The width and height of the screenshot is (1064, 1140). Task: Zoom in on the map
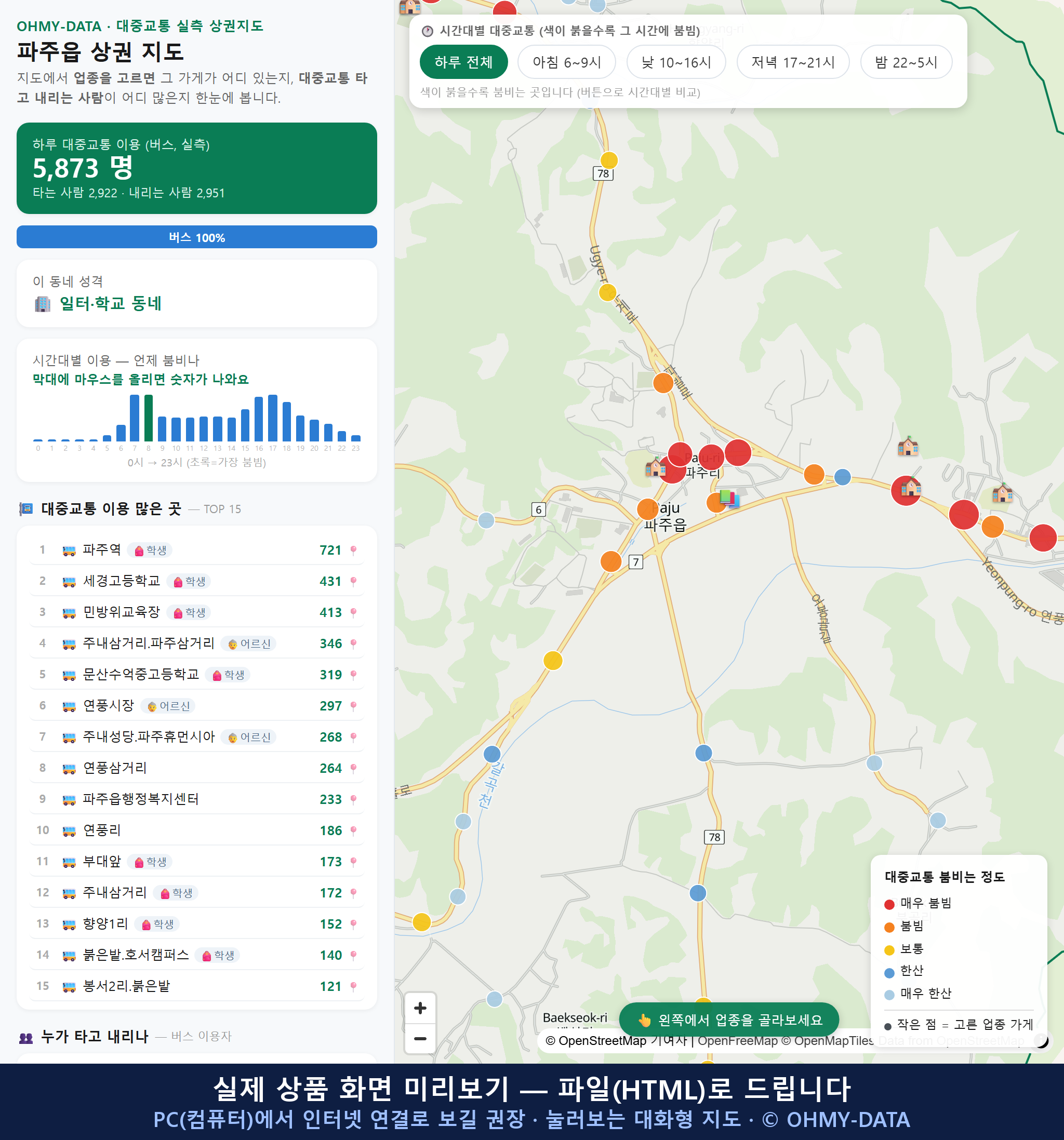420,1008
